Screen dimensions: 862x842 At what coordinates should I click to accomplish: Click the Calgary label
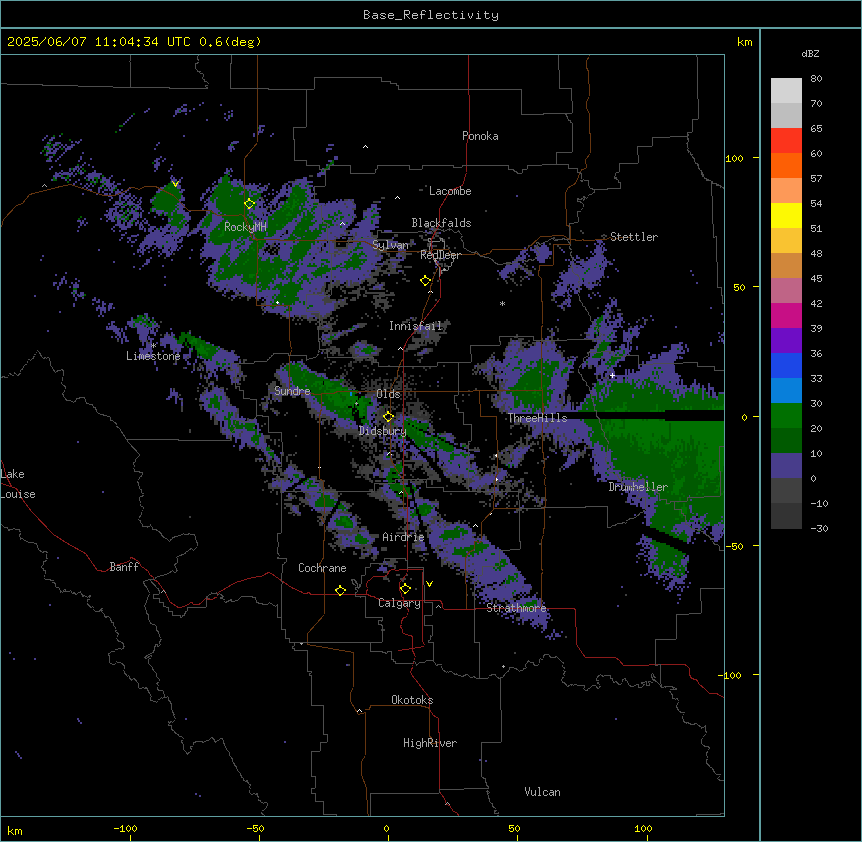(x=400, y=603)
